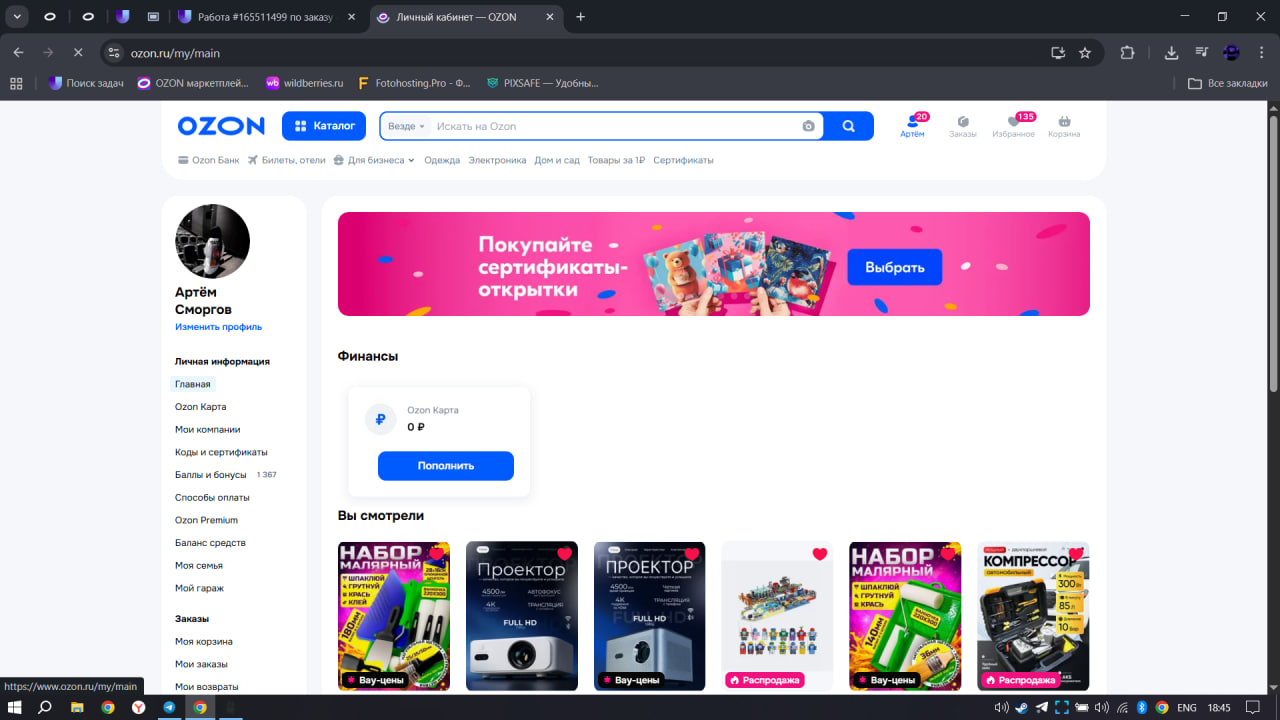Viewport: 1280px width, 720px height.
Task: Open the Электроника category
Action: click(x=497, y=160)
